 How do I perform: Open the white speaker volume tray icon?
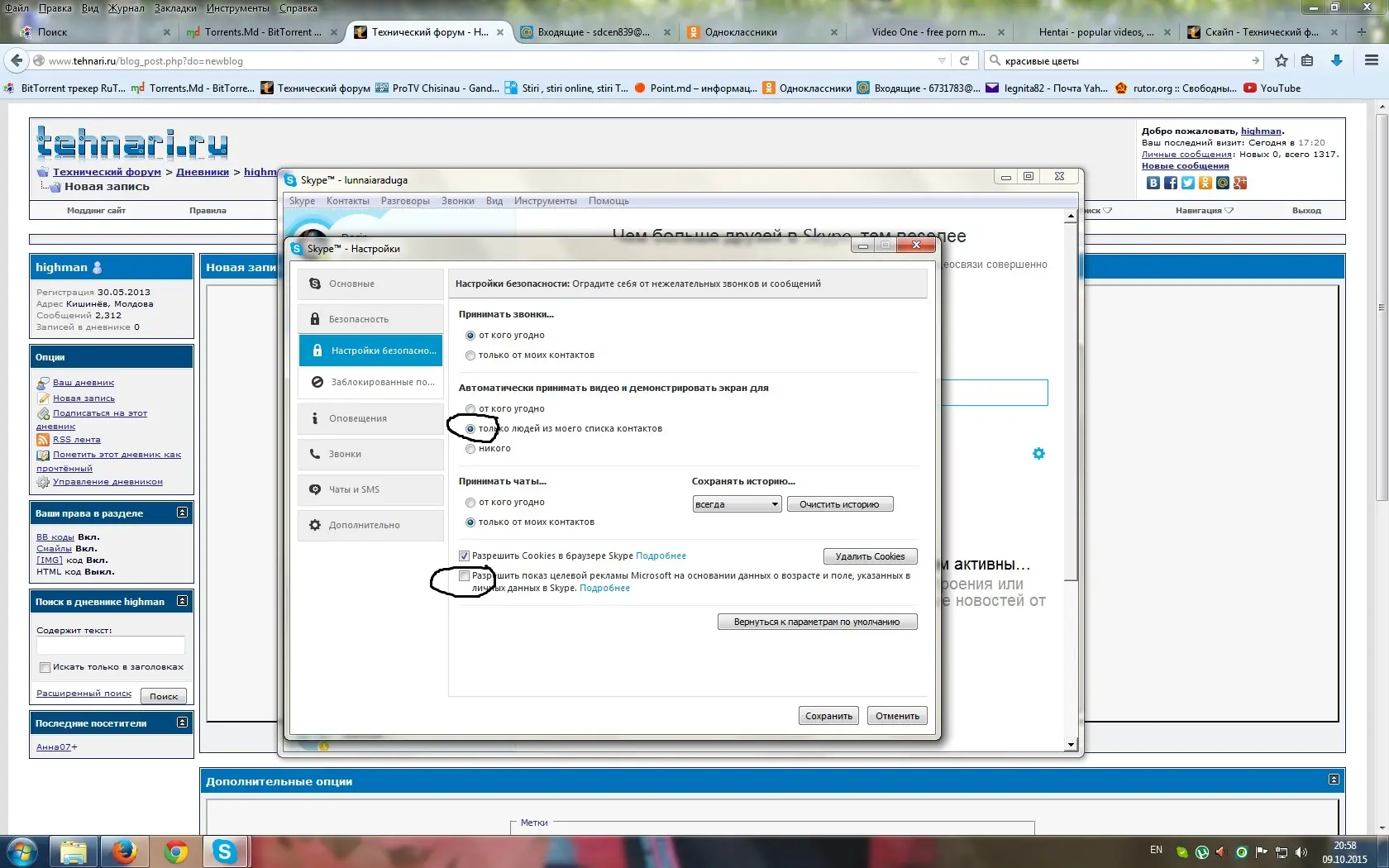point(1301,851)
